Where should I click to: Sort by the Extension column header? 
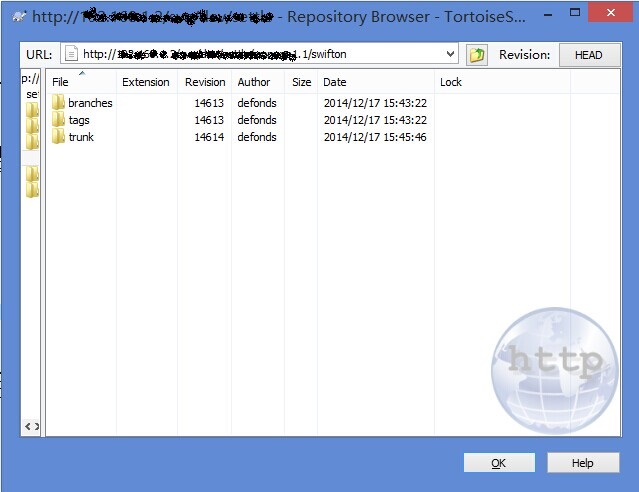(x=146, y=82)
